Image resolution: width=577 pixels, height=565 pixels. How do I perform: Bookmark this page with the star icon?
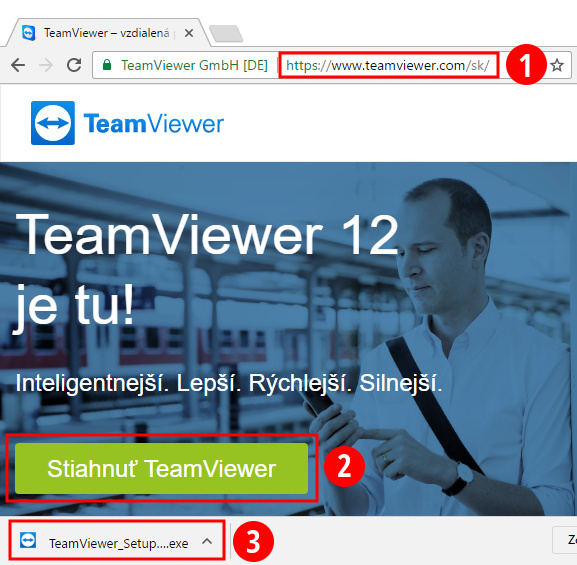click(557, 65)
